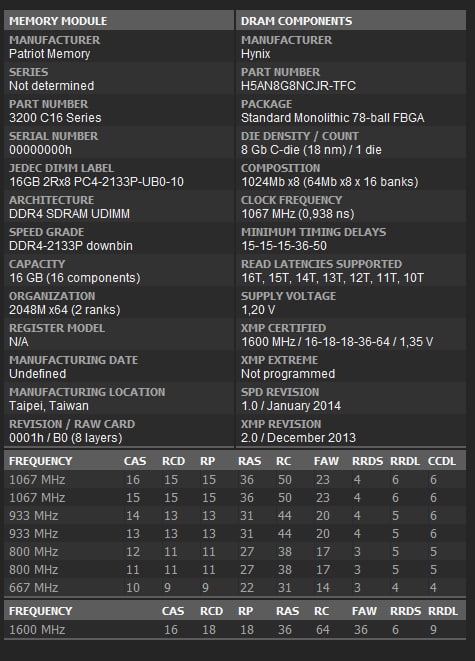Click serial number 00000000h
Image resolution: width=475 pixels, height=661 pixels.
coord(40,150)
